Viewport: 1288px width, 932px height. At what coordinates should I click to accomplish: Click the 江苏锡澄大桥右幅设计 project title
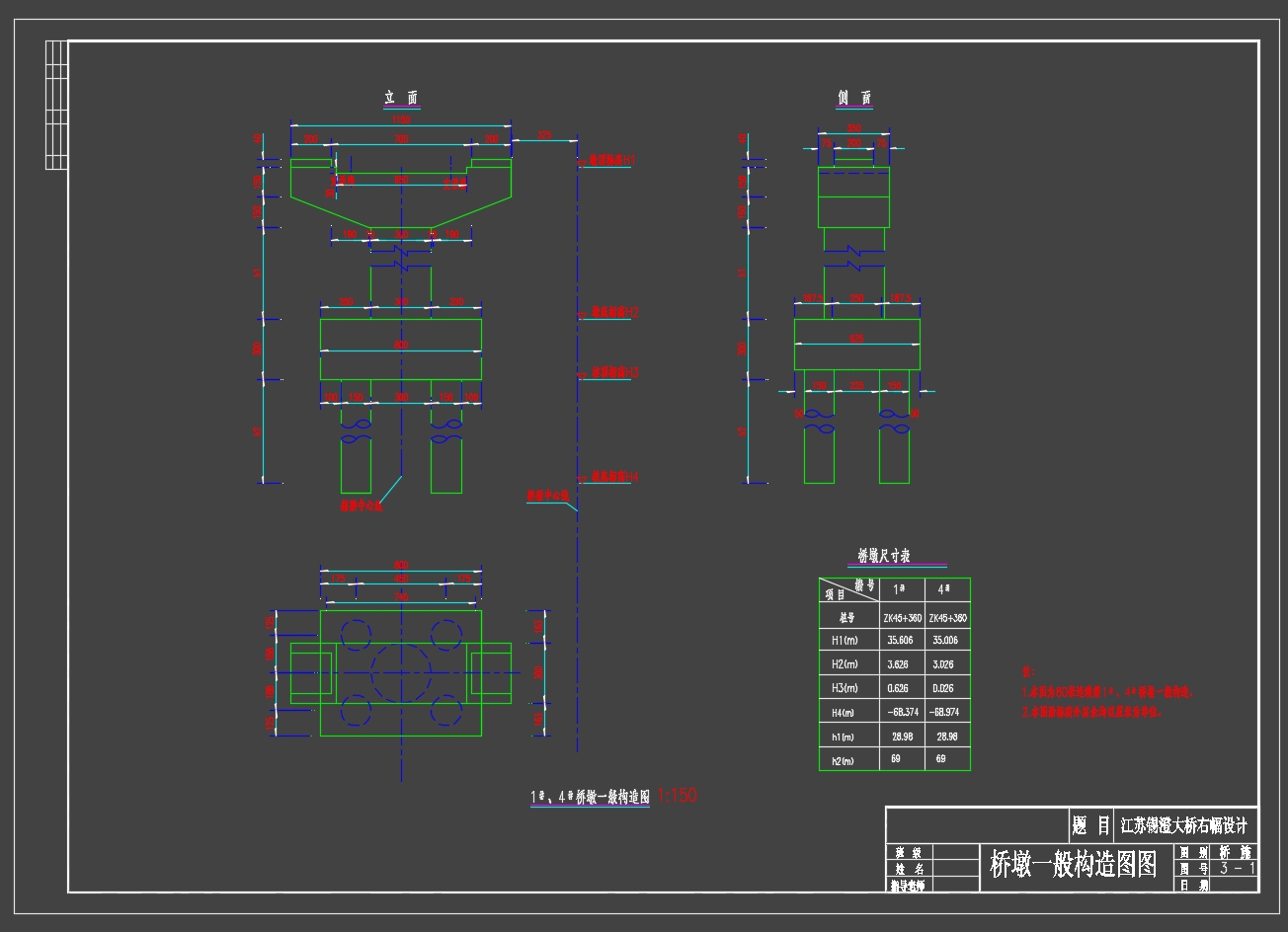[x=1183, y=824]
